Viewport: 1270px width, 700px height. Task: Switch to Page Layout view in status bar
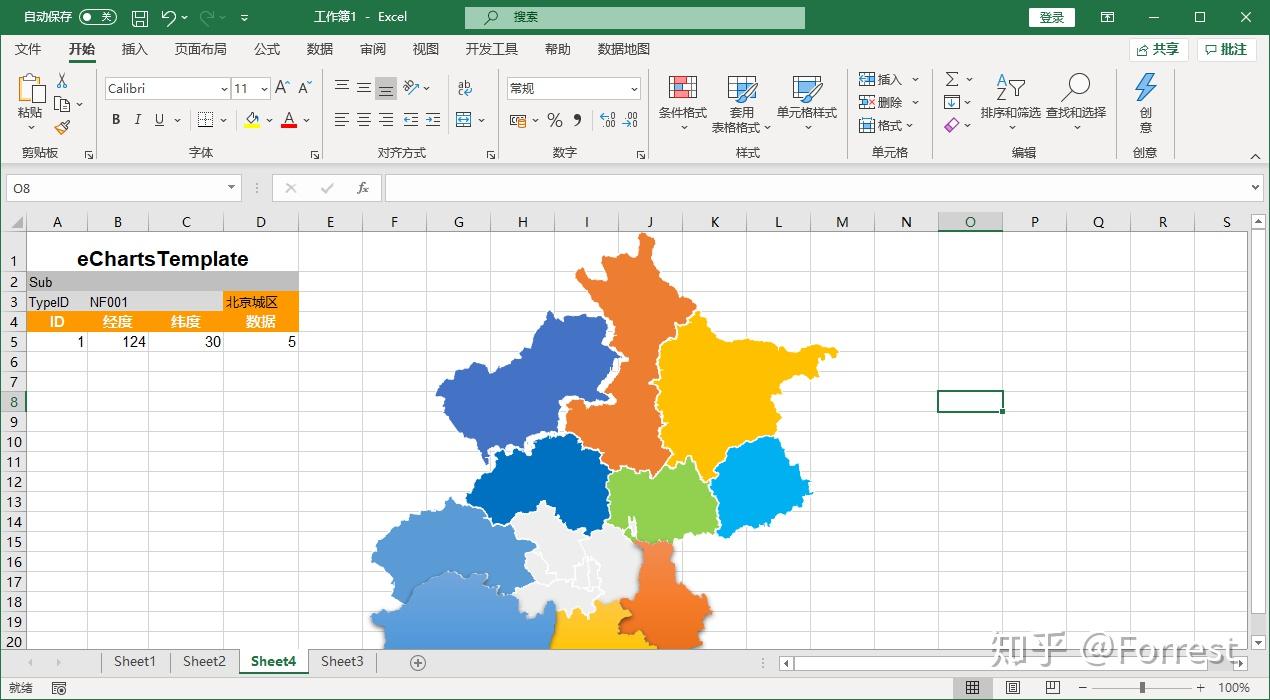(x=1013, y=688)
